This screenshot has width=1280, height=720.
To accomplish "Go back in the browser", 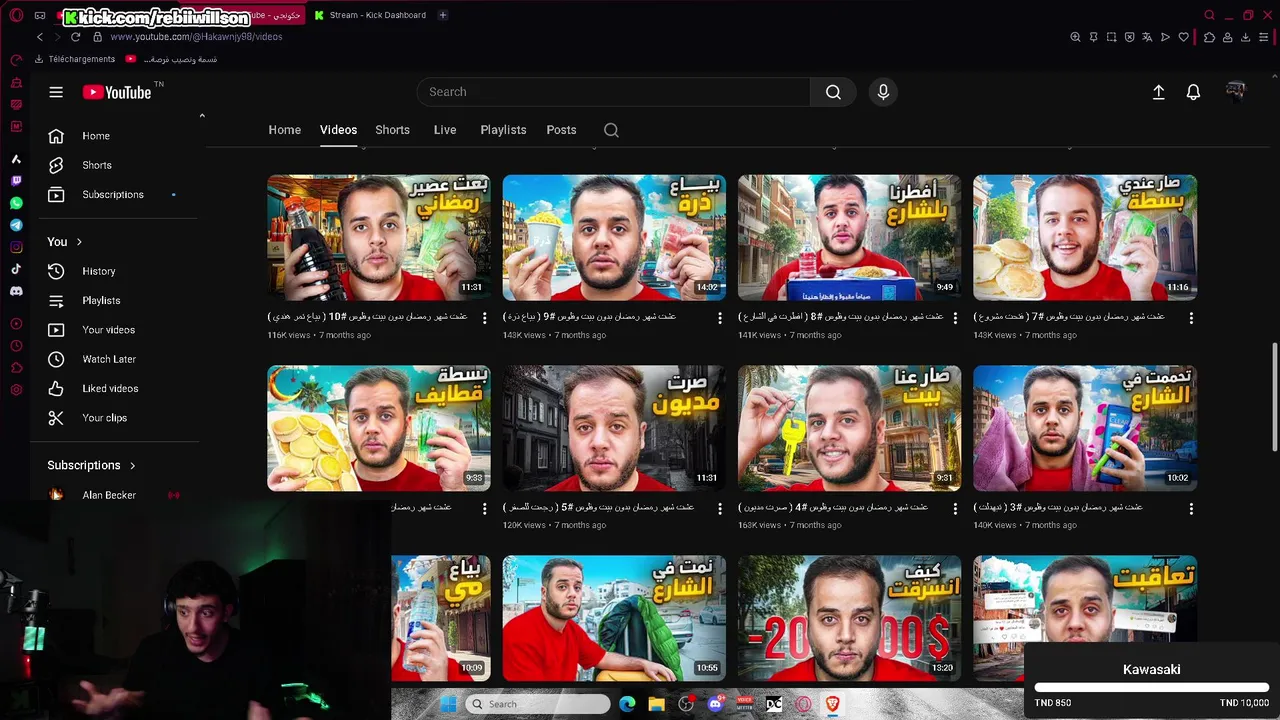I will click(40, 37).
